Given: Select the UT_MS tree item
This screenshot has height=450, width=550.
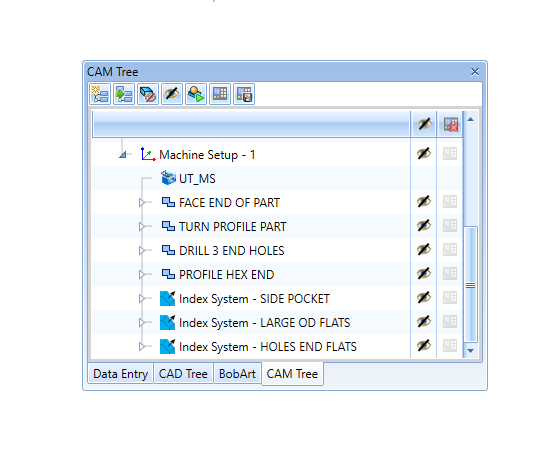Looking at the screenshot, I should pyautogui.click(x=197, y=179).
